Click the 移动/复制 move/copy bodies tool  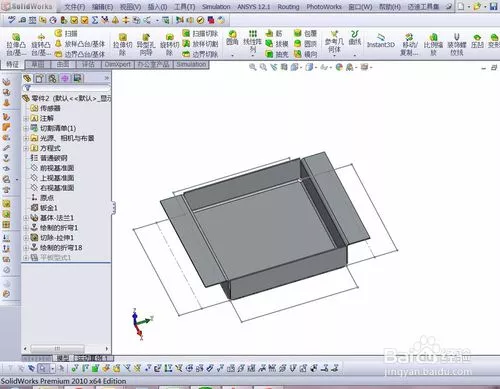point(410,44)
